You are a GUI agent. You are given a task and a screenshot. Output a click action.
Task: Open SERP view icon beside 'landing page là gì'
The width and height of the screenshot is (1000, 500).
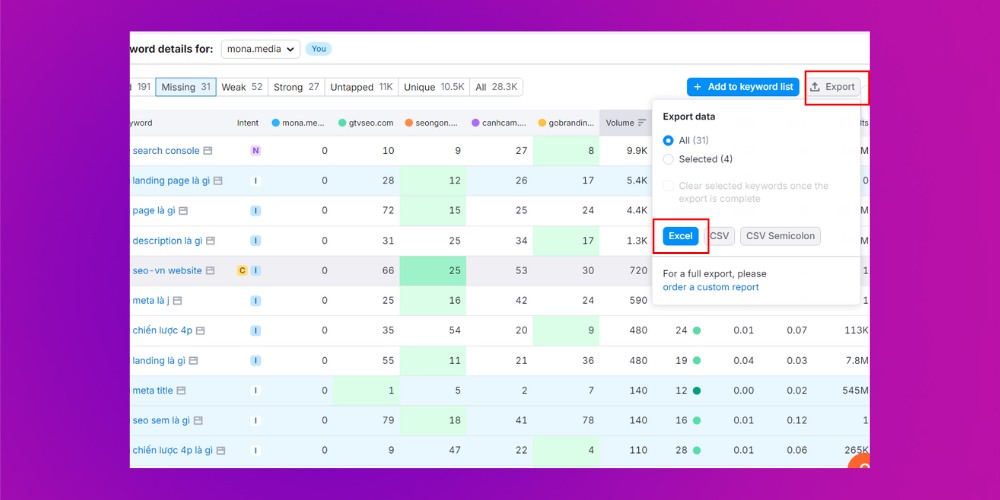218,181
